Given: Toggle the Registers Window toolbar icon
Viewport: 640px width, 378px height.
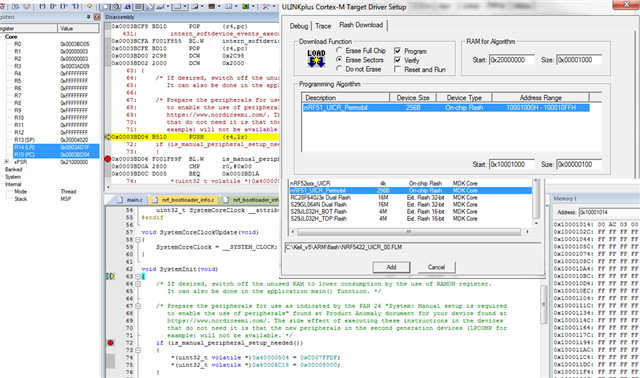Looking at the screenshot, I should click(x=138, y=7).
